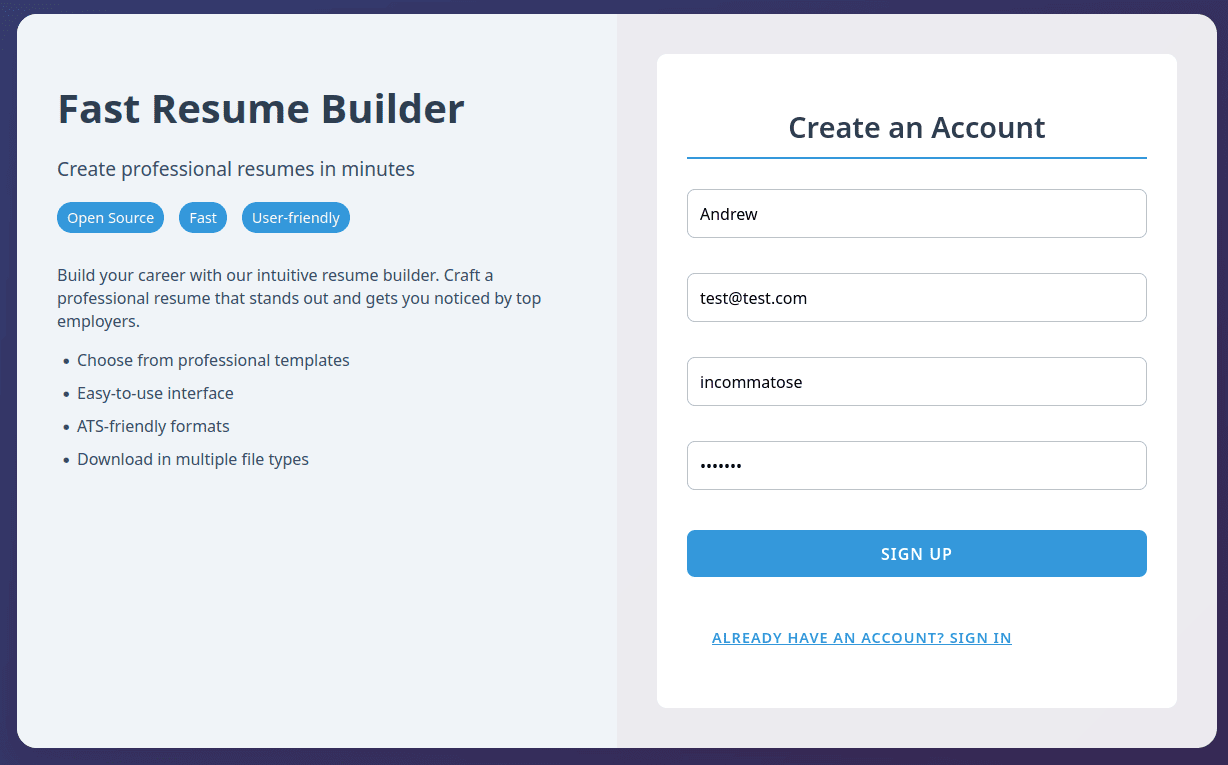
Task: Click the name field containing Andrew
Action: (916, 214)
